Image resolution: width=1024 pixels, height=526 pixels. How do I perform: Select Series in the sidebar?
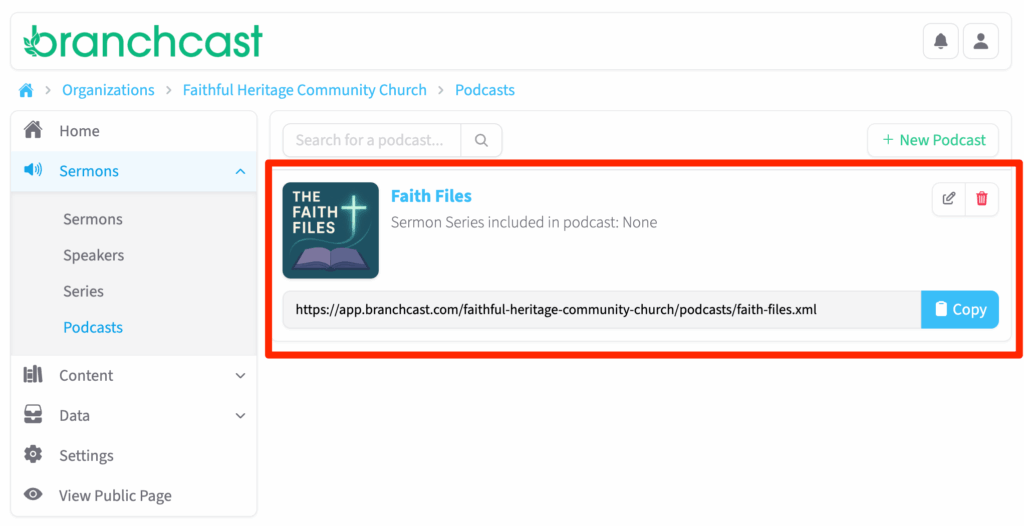(x=83, y=291)
